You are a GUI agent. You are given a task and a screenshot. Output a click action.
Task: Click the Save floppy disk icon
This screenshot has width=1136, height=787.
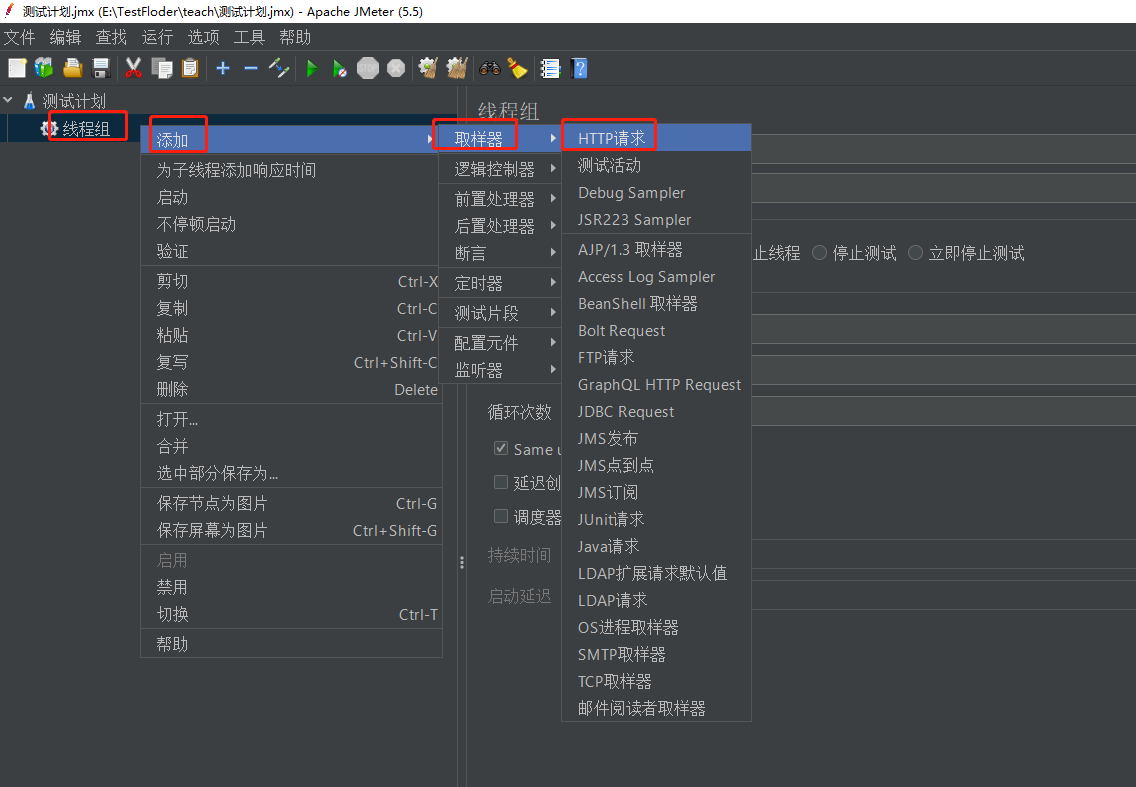click(101, 68)
